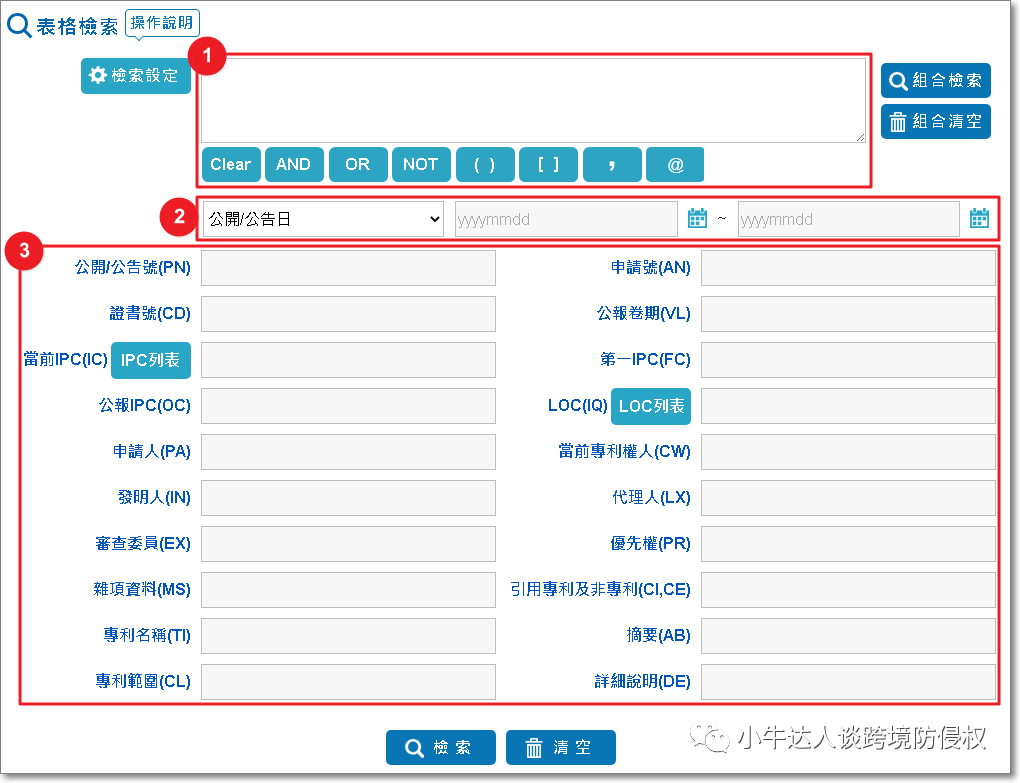The height and width of the screenshot is (783, 1020).
Task: Click the Clear operator button
Action: pyautogui.click(x=231, y=165)
